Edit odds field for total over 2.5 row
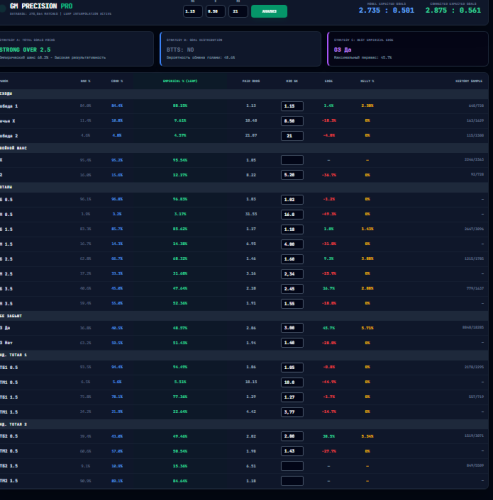The width and height of the screenshot is (493, 500). pos(292,259)
